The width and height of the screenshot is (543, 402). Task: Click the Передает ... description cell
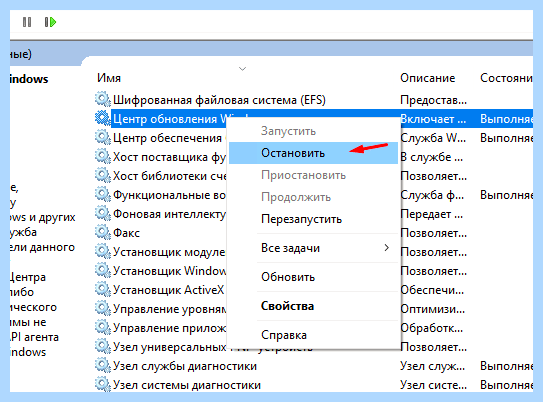pos(431,214)
